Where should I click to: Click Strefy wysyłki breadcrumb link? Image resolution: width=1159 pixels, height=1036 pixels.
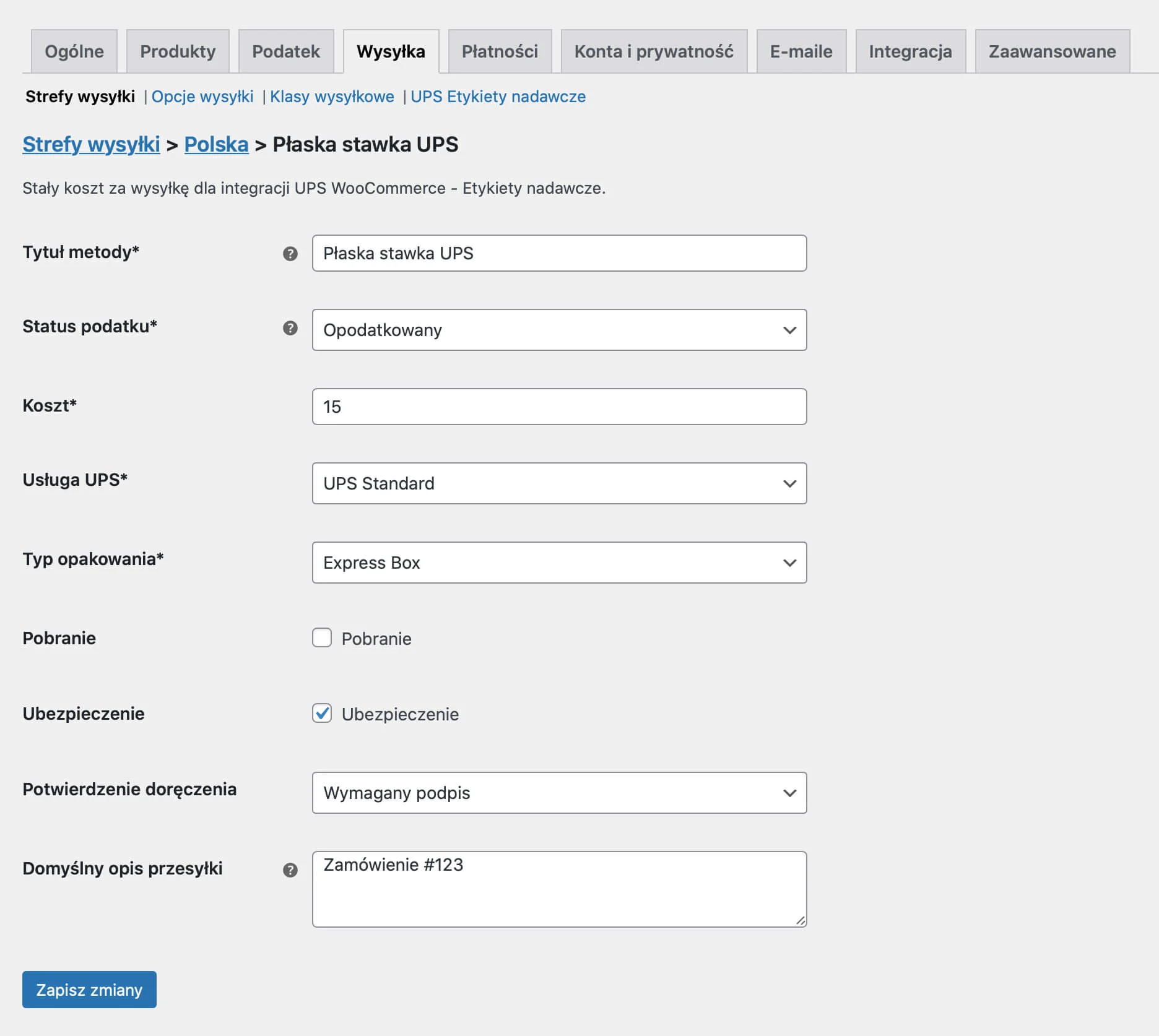[91, 144]
